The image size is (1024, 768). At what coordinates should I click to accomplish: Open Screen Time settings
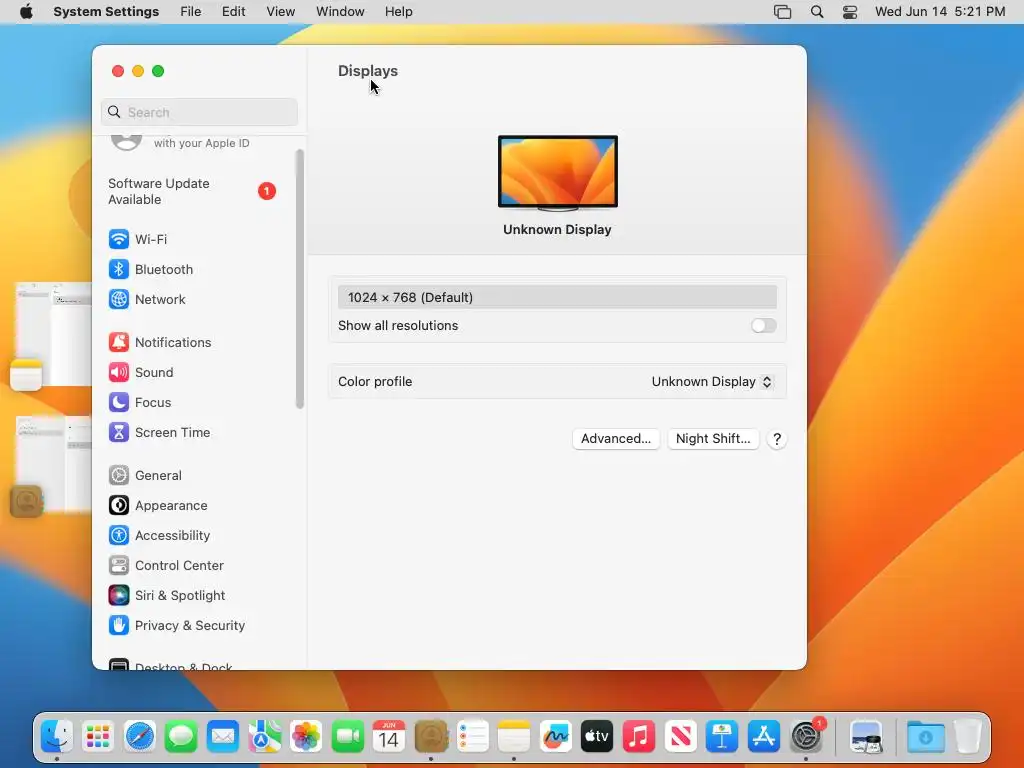pos(159,432)
